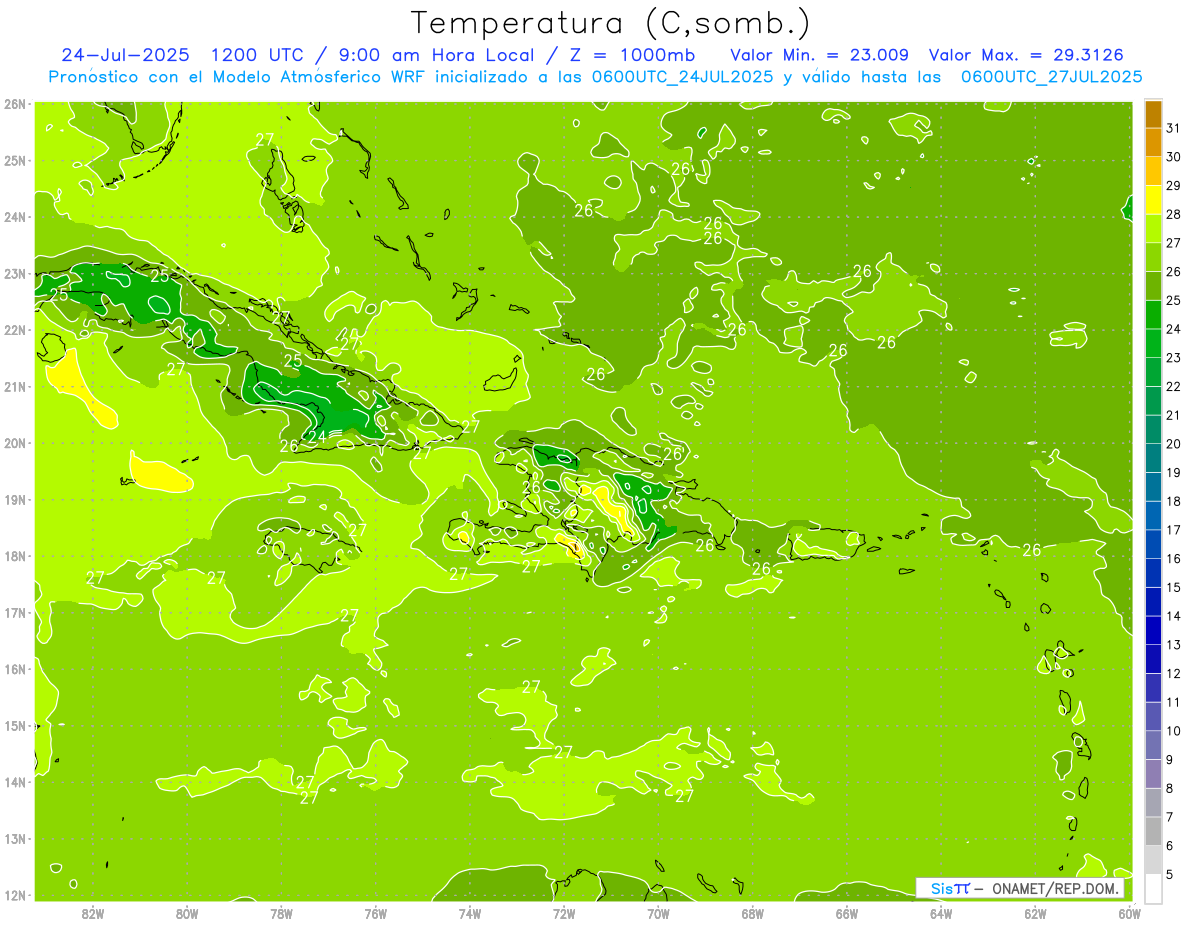Click the '68W' longitude axis label
Image resolution: width=1200 pixels, height=927 pixels.
pos(753,913)
